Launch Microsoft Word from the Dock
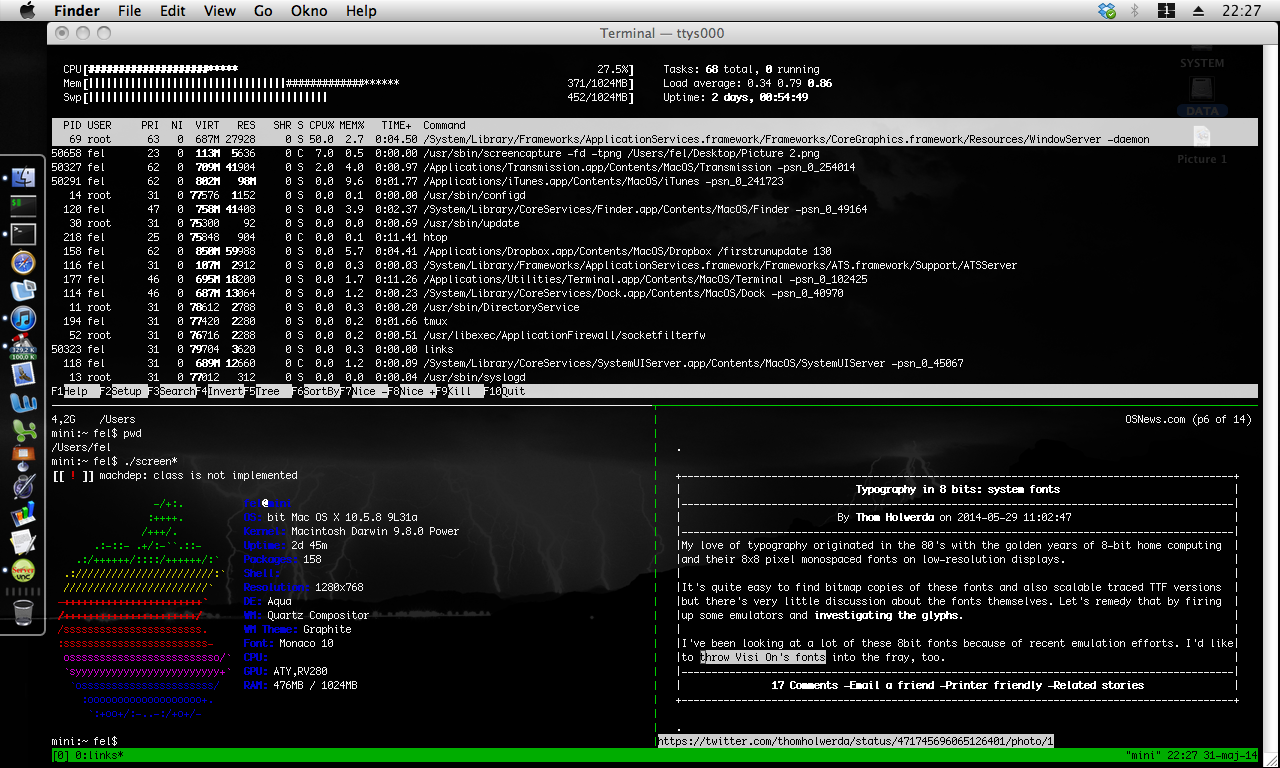Viewport: 1280px width, 768px height. pyautogui.click(x=23, y=403)
